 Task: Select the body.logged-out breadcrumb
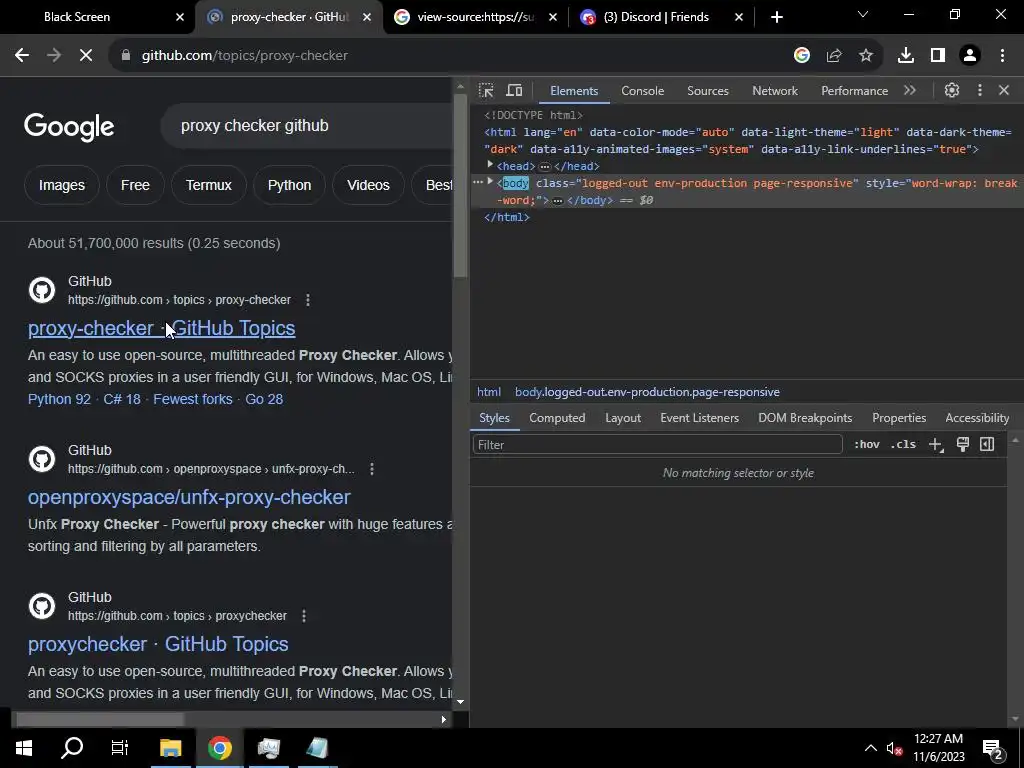[x=647, y=392]
